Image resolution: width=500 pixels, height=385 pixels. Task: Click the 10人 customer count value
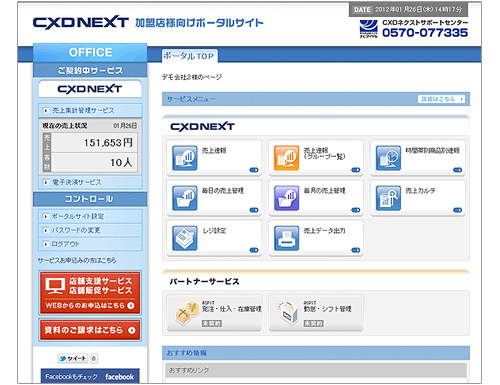point(121,162)
